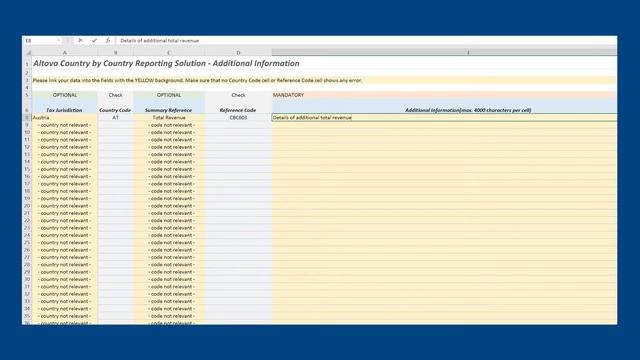Viewport: 640px width, 360px height.
Task: Select column D header
Action: [238, 53]
